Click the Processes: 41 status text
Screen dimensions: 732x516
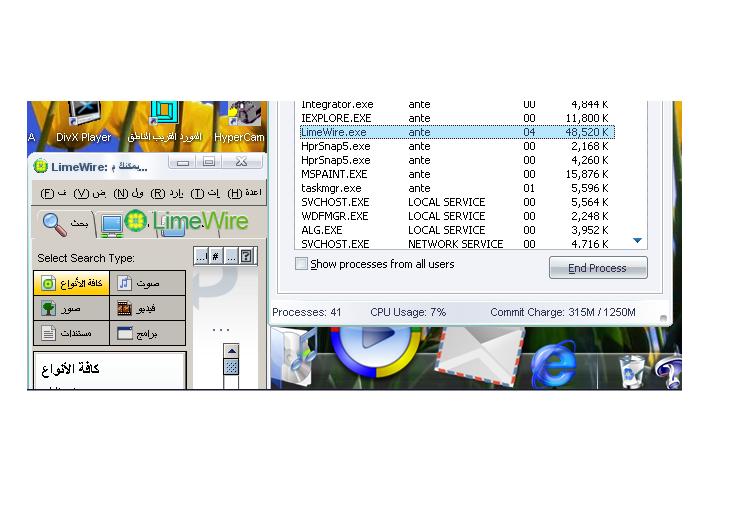tap(307, 312)
